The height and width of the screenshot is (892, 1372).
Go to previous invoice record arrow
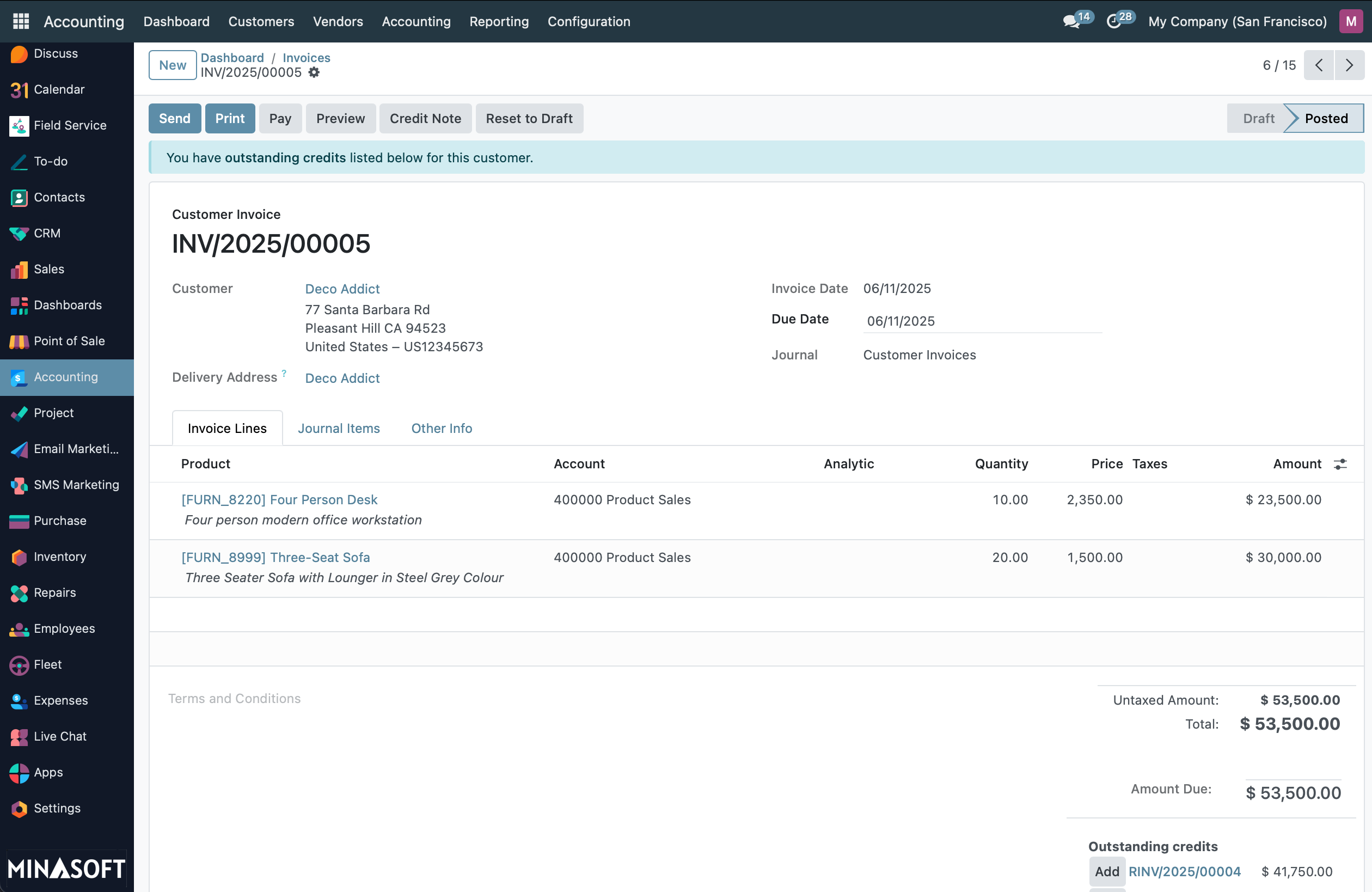1319,65
